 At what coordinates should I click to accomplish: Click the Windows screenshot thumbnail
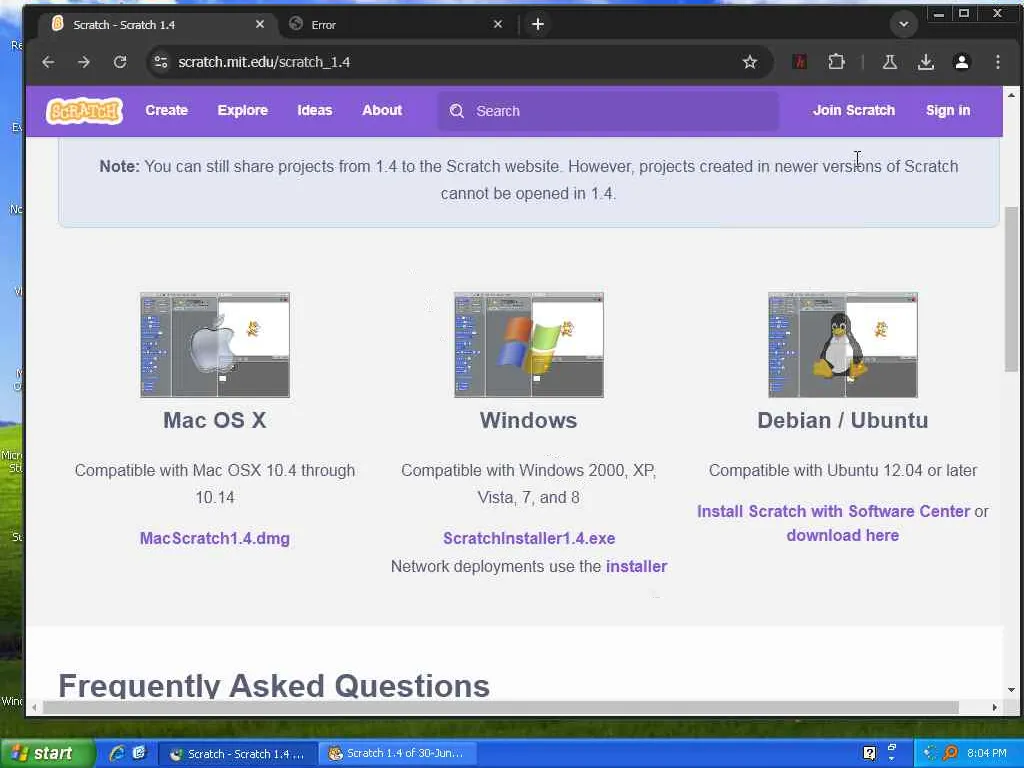[x=529, y=345]
